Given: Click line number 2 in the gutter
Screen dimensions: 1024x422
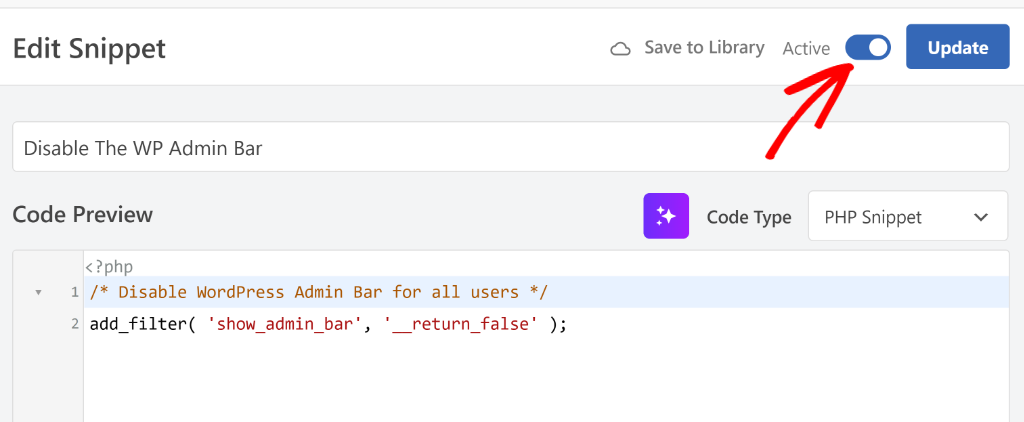Looking at the screenshot, I should [x=73, y=324].
